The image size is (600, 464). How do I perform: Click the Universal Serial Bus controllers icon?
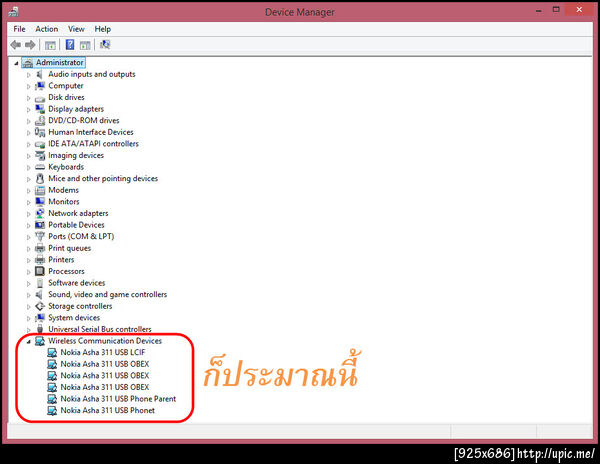click(40, 329)
